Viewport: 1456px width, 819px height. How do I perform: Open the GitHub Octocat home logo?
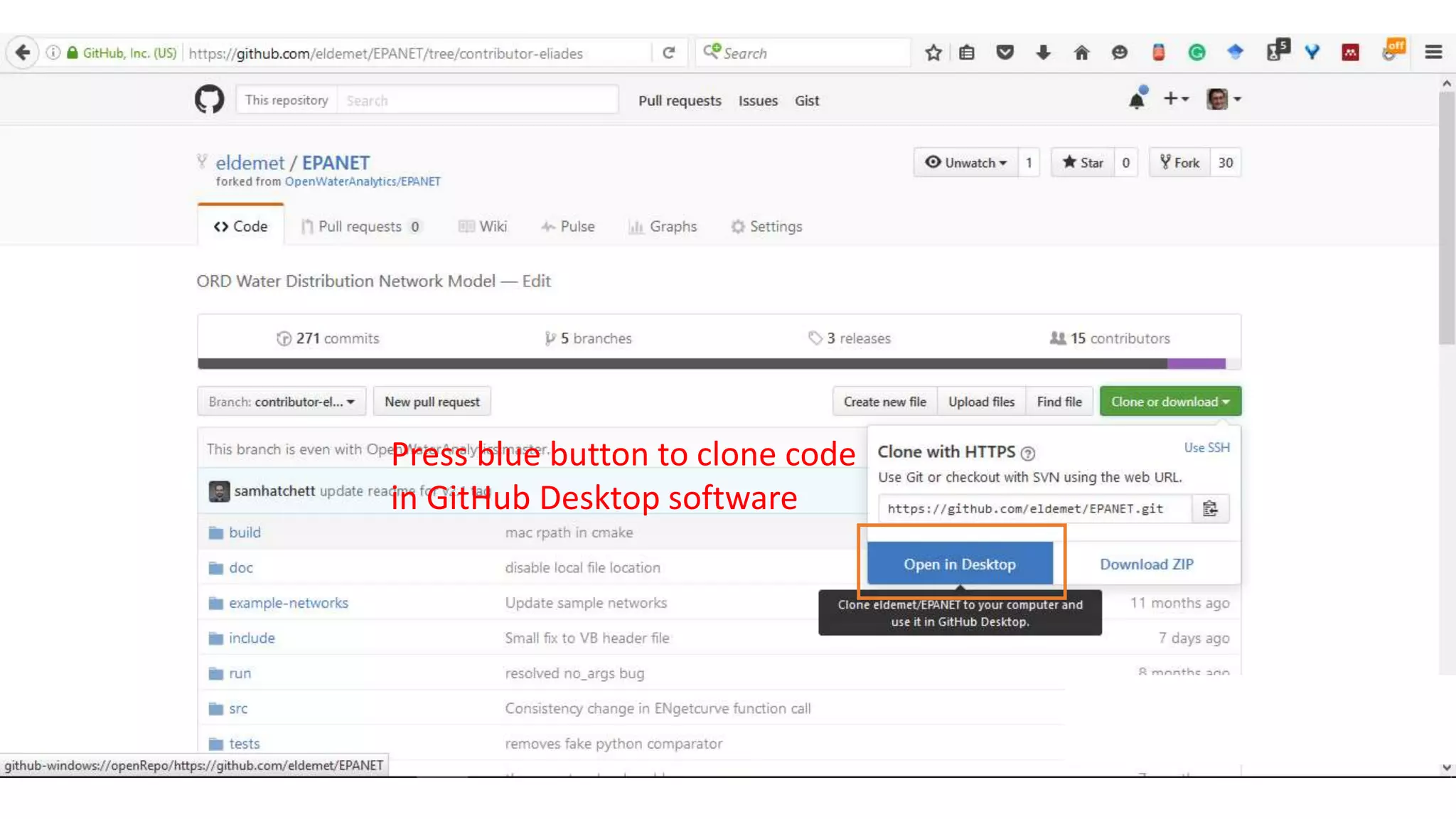[209, 100]
